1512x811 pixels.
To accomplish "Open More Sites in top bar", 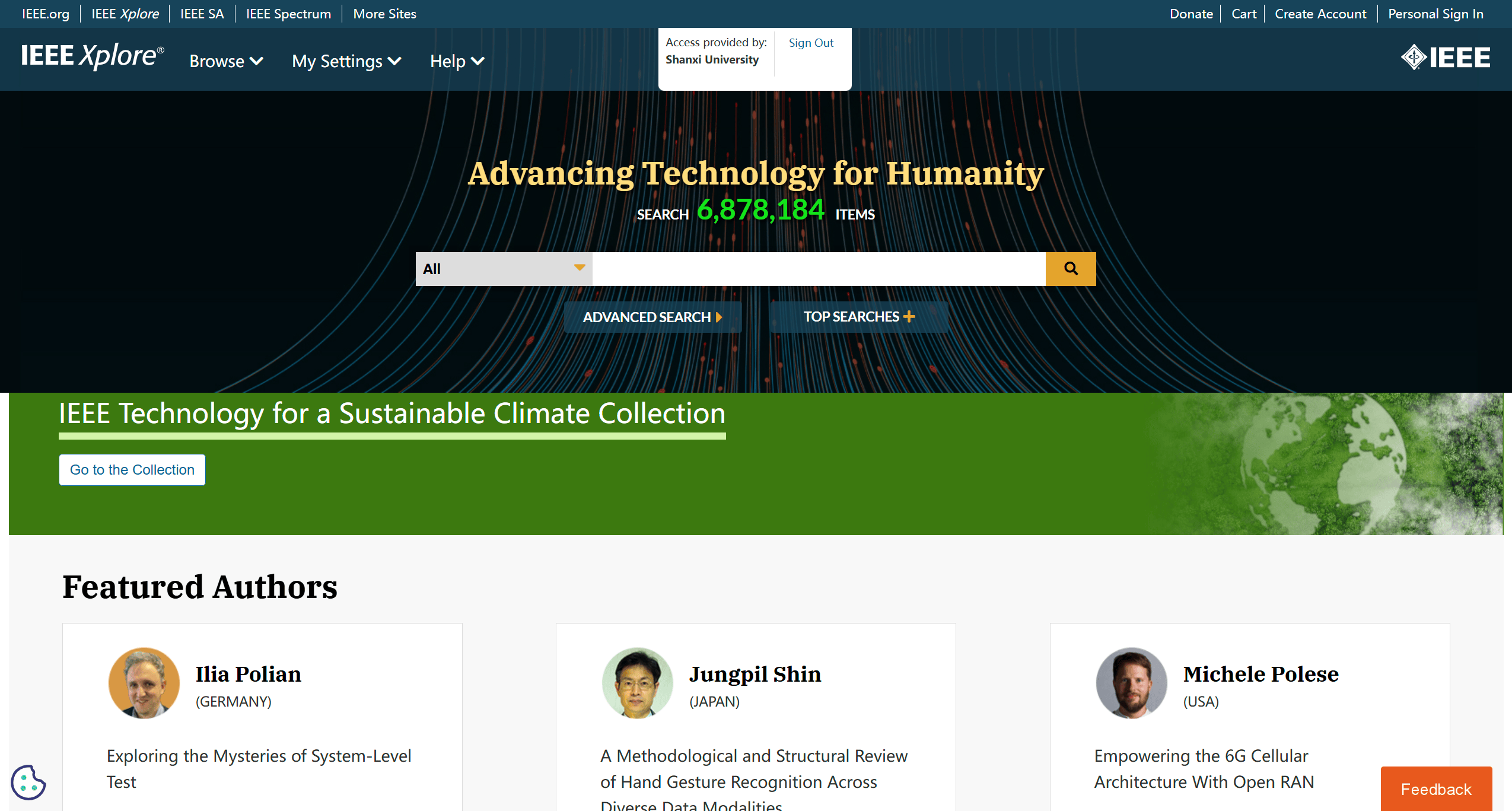I will 384,14.
